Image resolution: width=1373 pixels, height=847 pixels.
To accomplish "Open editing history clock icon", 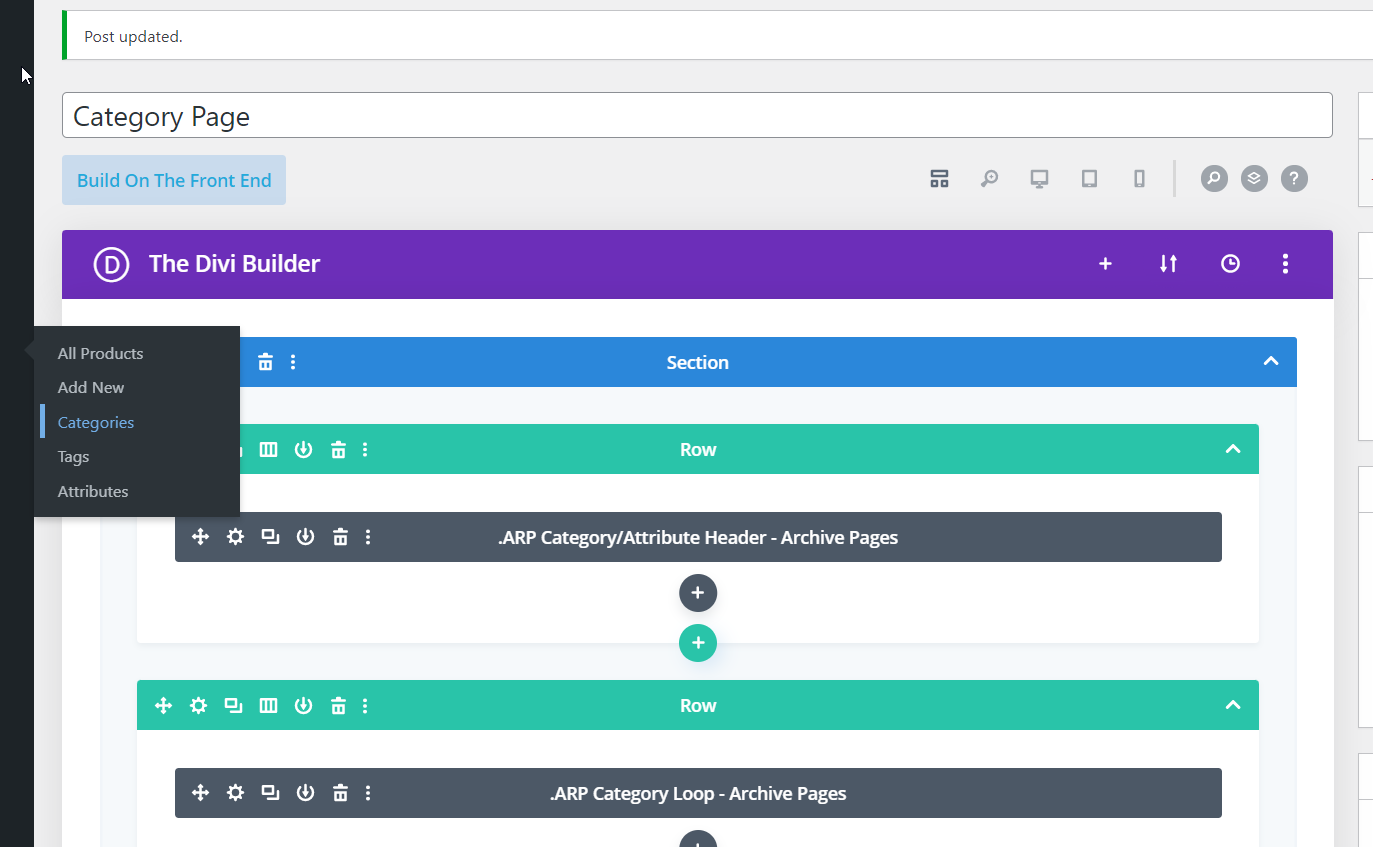I will click(x=1230, y=264).
